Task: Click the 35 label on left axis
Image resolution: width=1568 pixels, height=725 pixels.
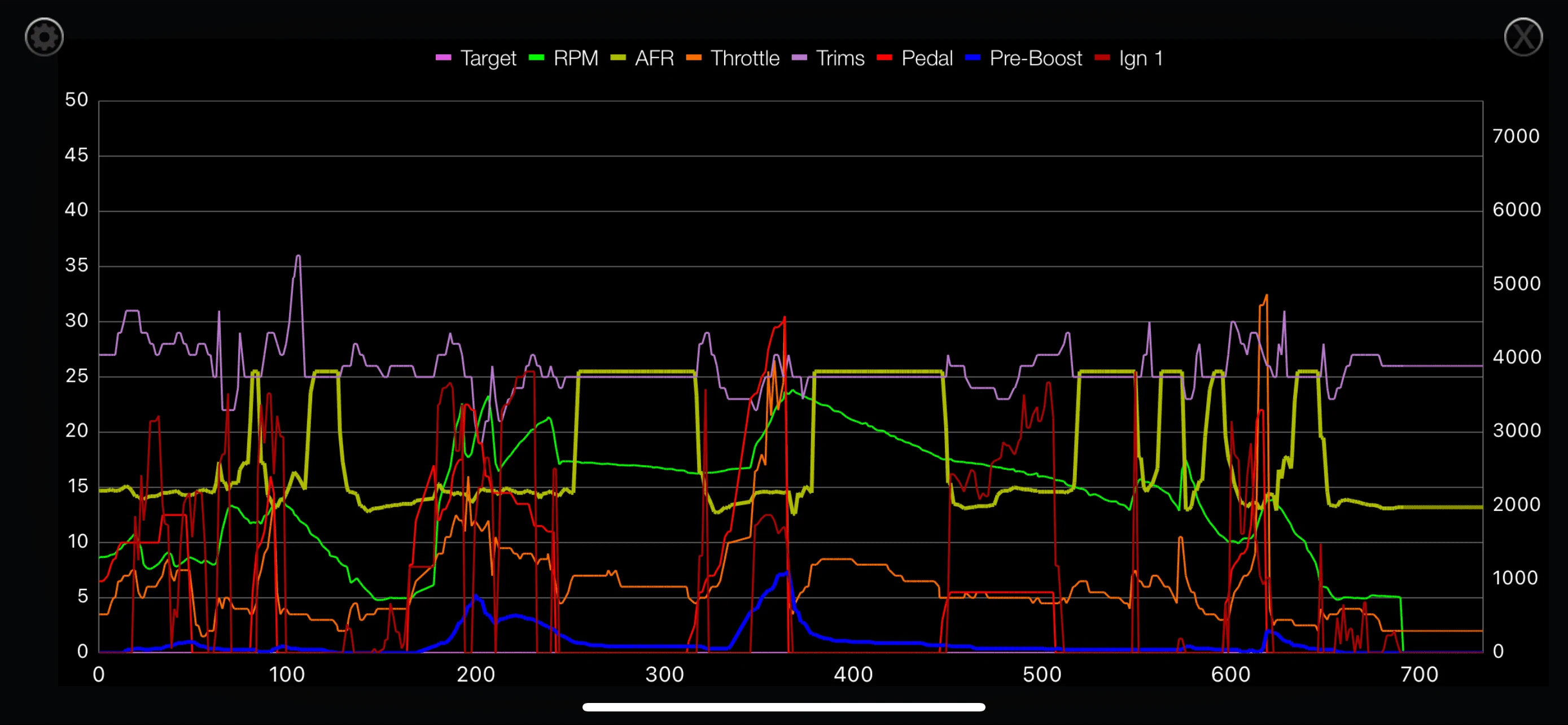Action: click(x=77, y=265)
